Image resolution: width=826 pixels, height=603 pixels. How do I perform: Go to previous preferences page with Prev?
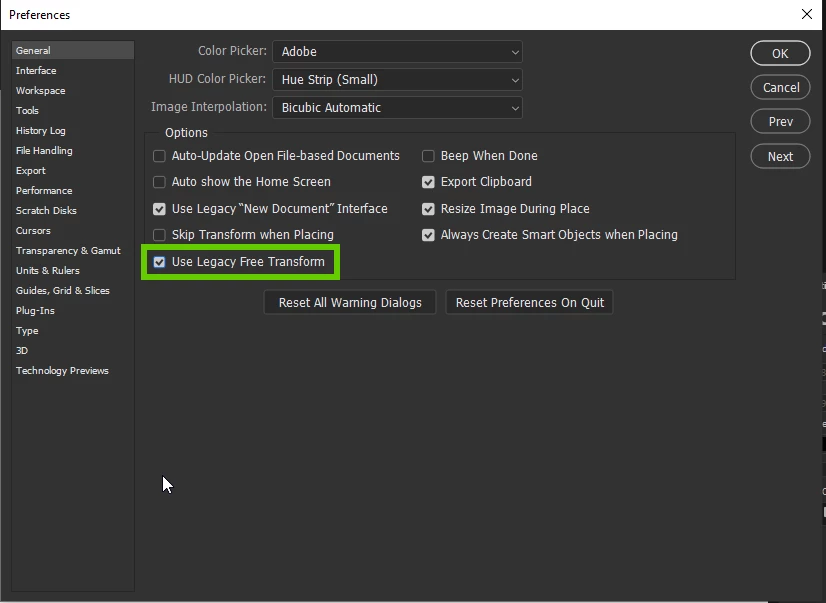pyautogui.click(x=780, y=122)
